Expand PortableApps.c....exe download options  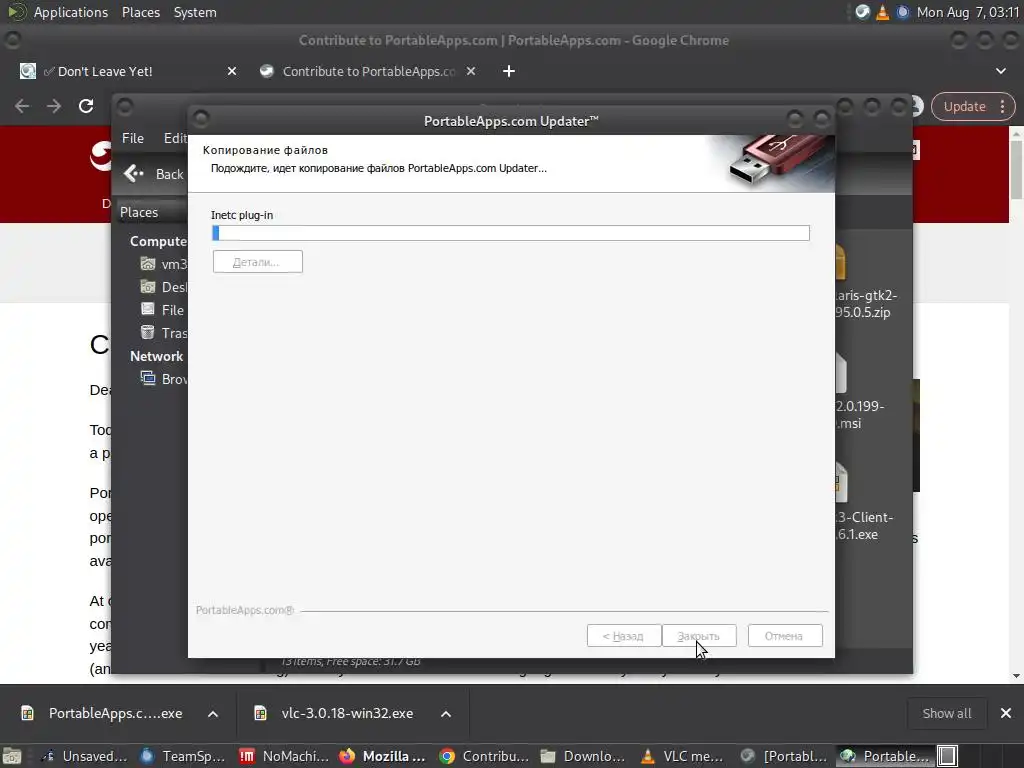[213, 714]
